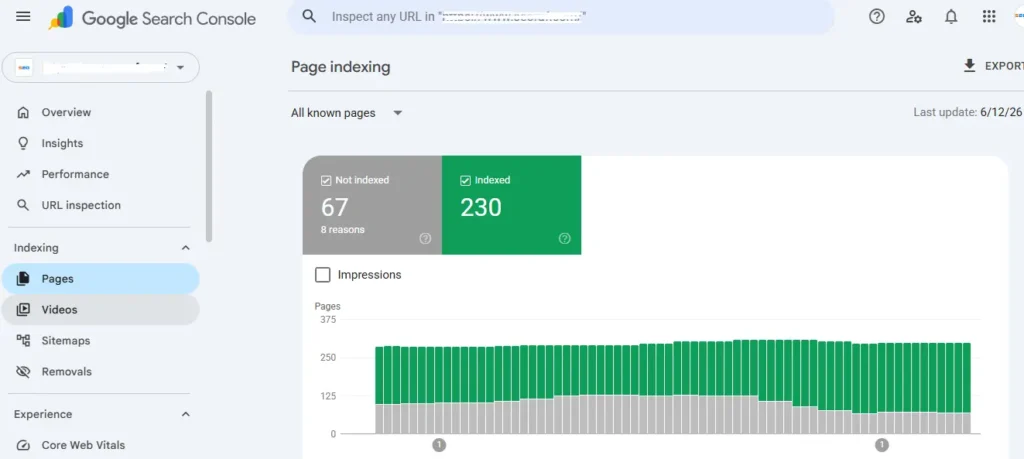Collapse the Experience section

coord(185,415)
